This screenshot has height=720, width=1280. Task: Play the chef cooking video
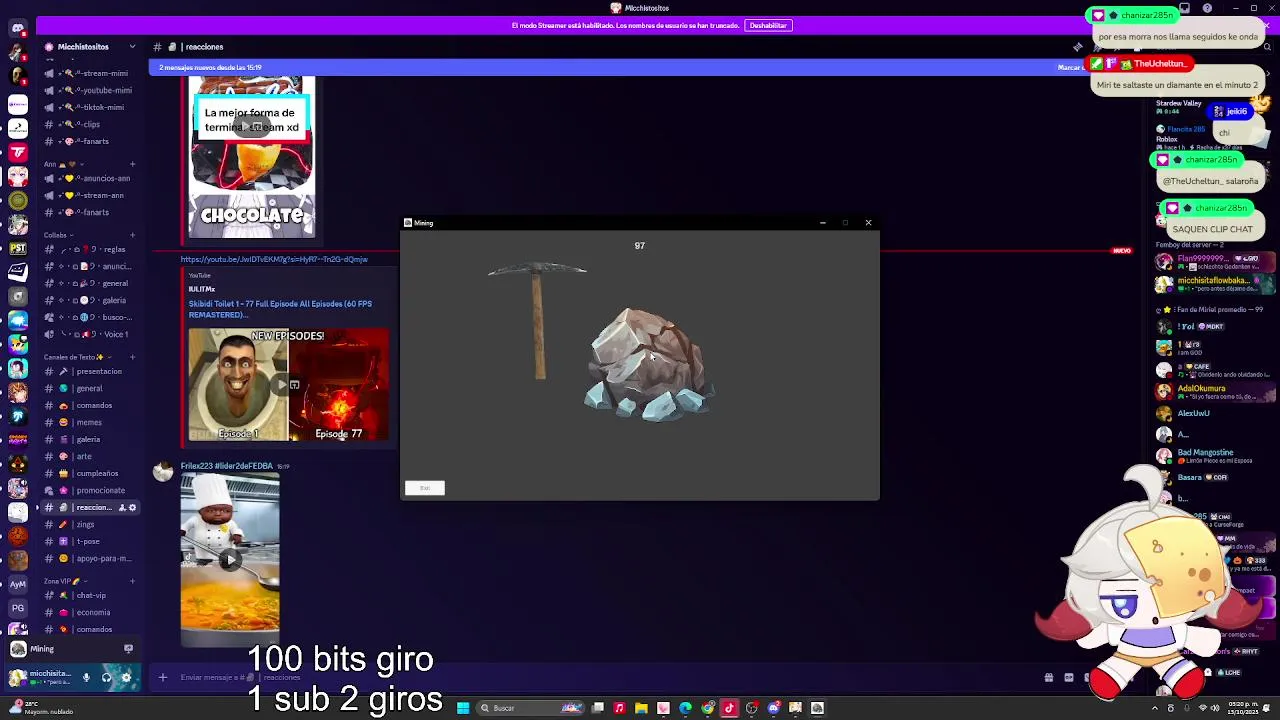[x=230, y=560]
